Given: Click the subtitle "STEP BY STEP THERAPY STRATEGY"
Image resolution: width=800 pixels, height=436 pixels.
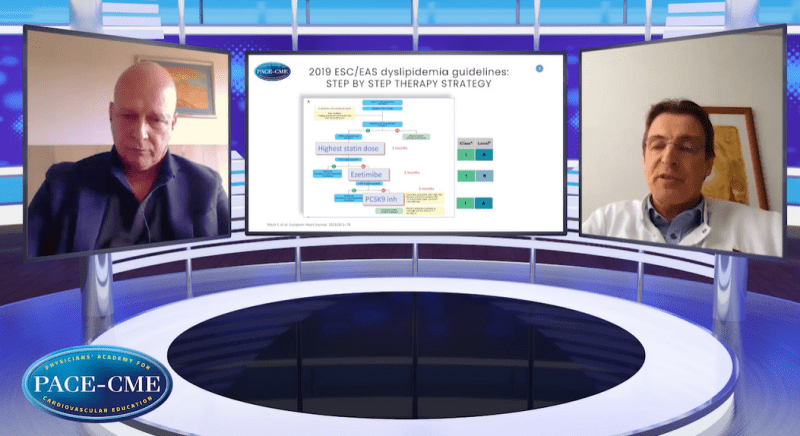Looking at the screenshot, I should 409,84.
